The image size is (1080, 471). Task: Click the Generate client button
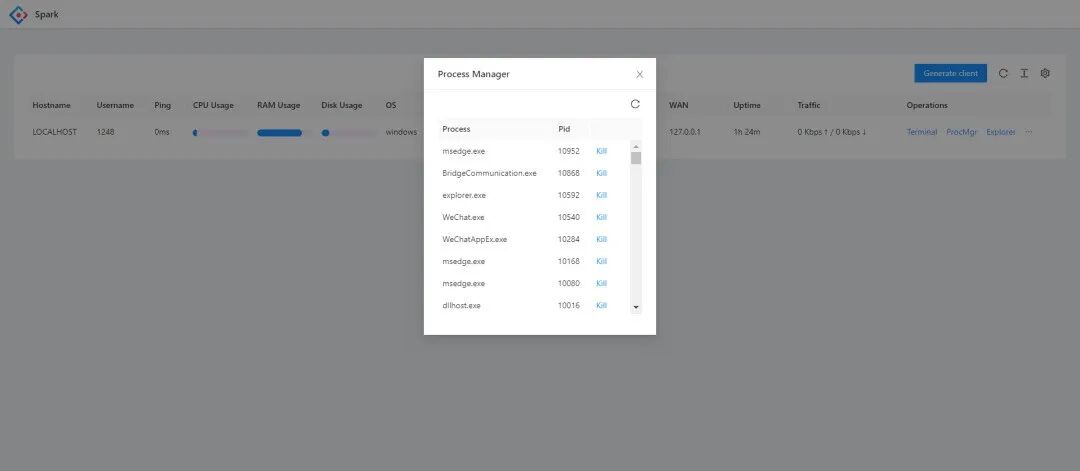click(951, 73)
